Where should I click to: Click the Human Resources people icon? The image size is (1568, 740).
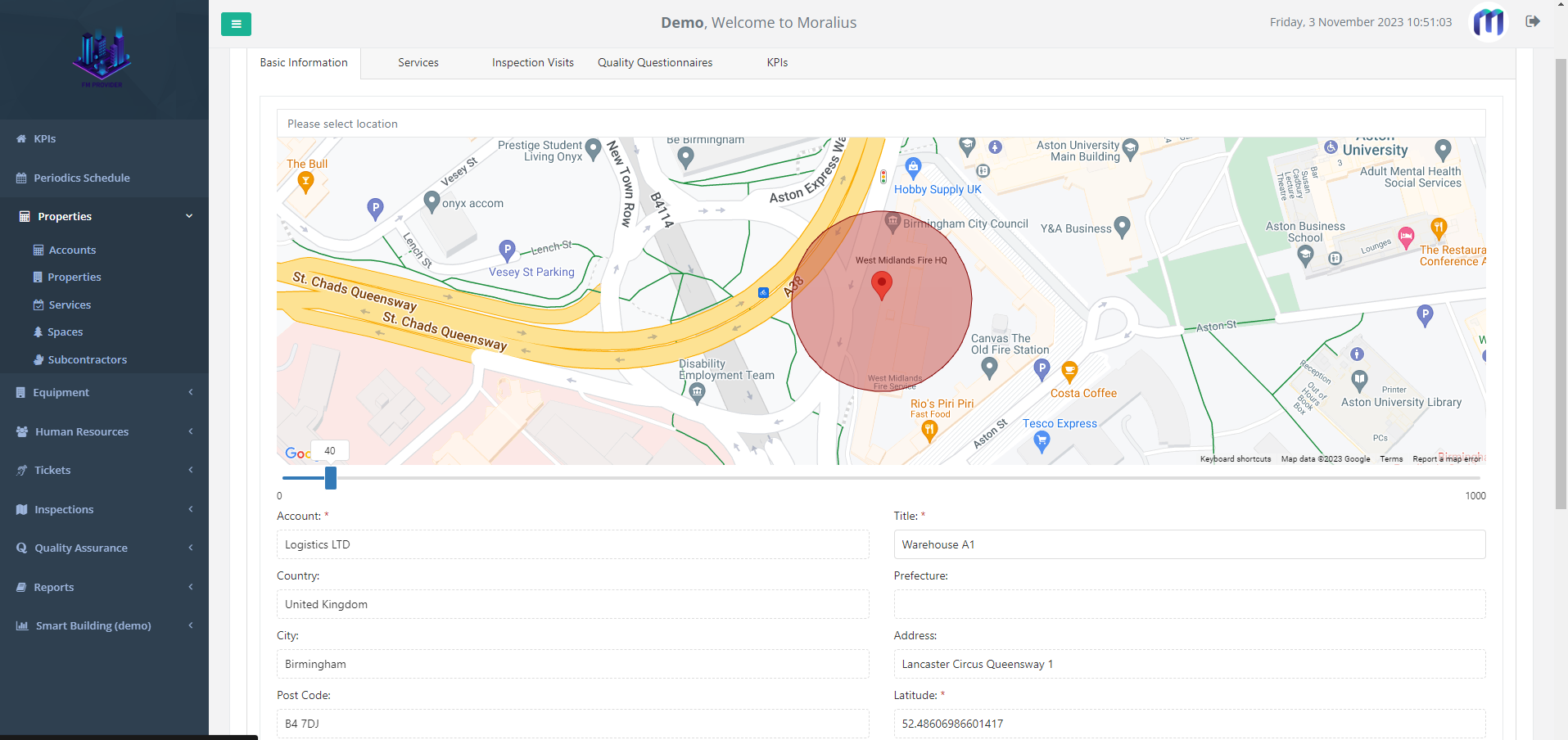coord(22,431)
